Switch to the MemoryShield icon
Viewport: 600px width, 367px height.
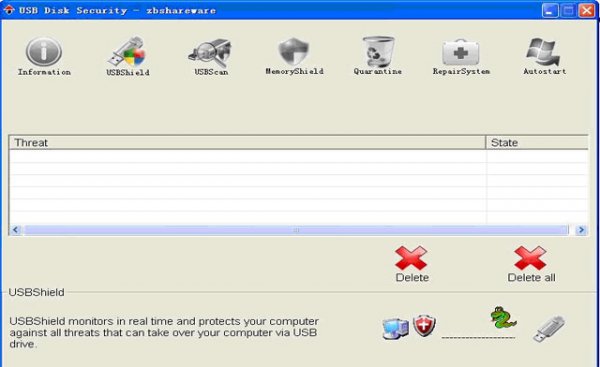(293, 51)
